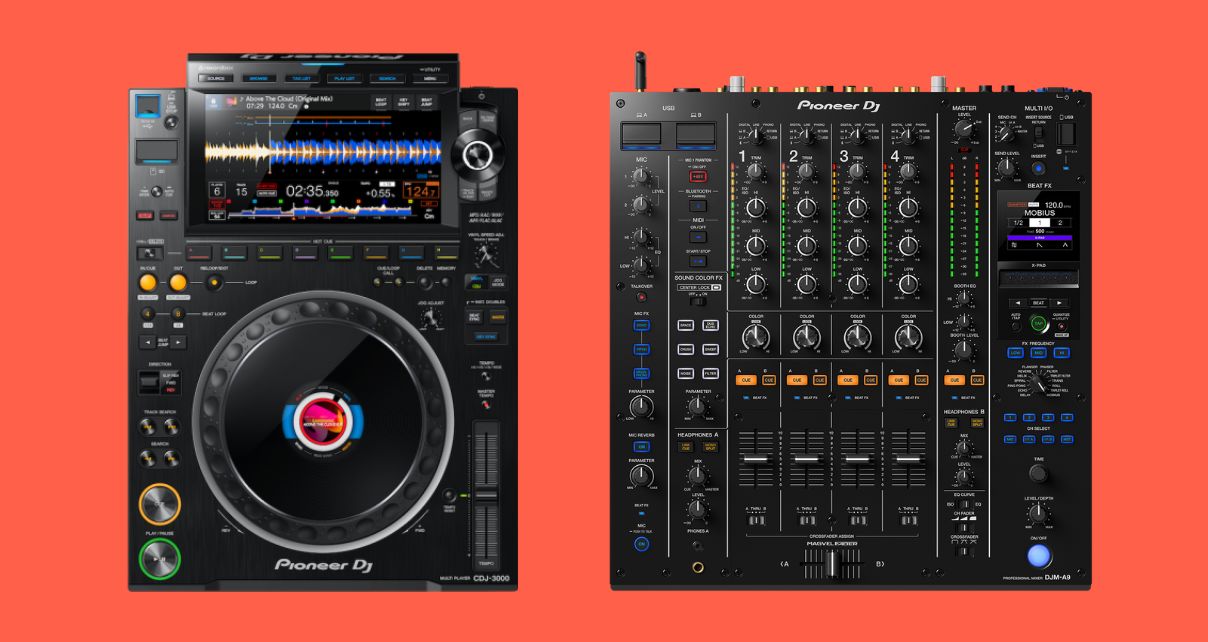Flip the DIRECTION lever on the CDJ
The height and width of the screenshot is (642, 1208).
[147, 380]
